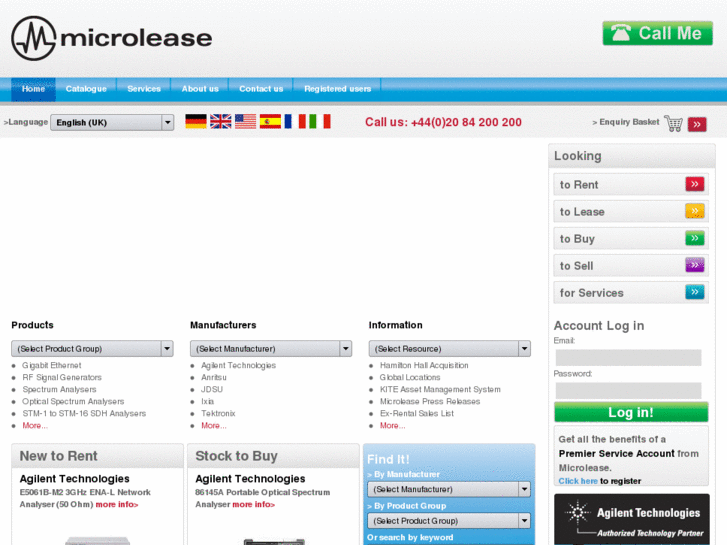Focus the Email input field
The image size is (727, 545).
(x=628, y=358)
